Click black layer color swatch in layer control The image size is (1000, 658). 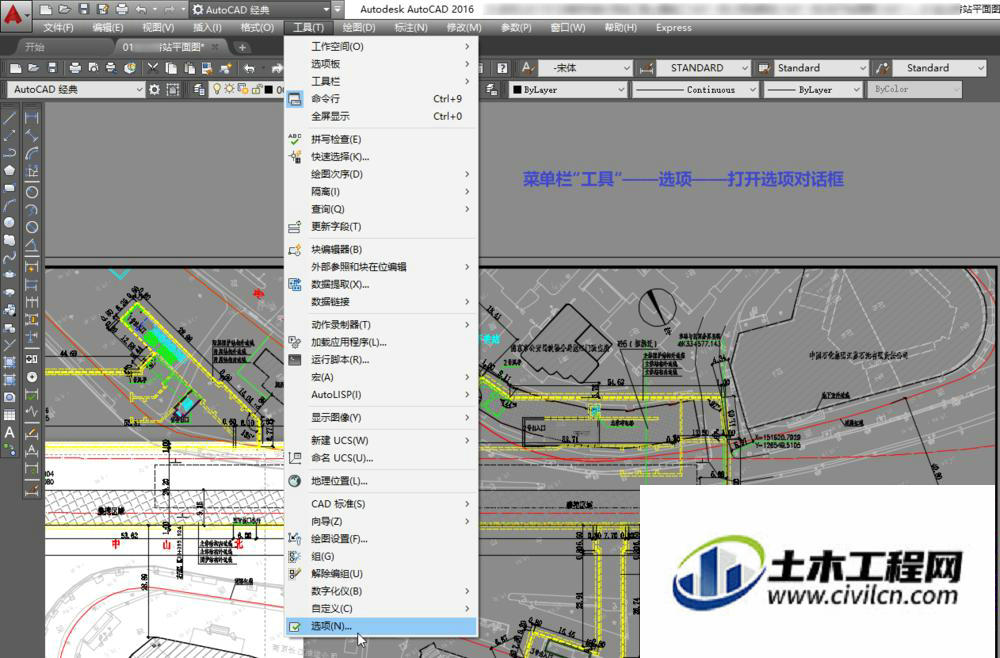tap(268, 90)
